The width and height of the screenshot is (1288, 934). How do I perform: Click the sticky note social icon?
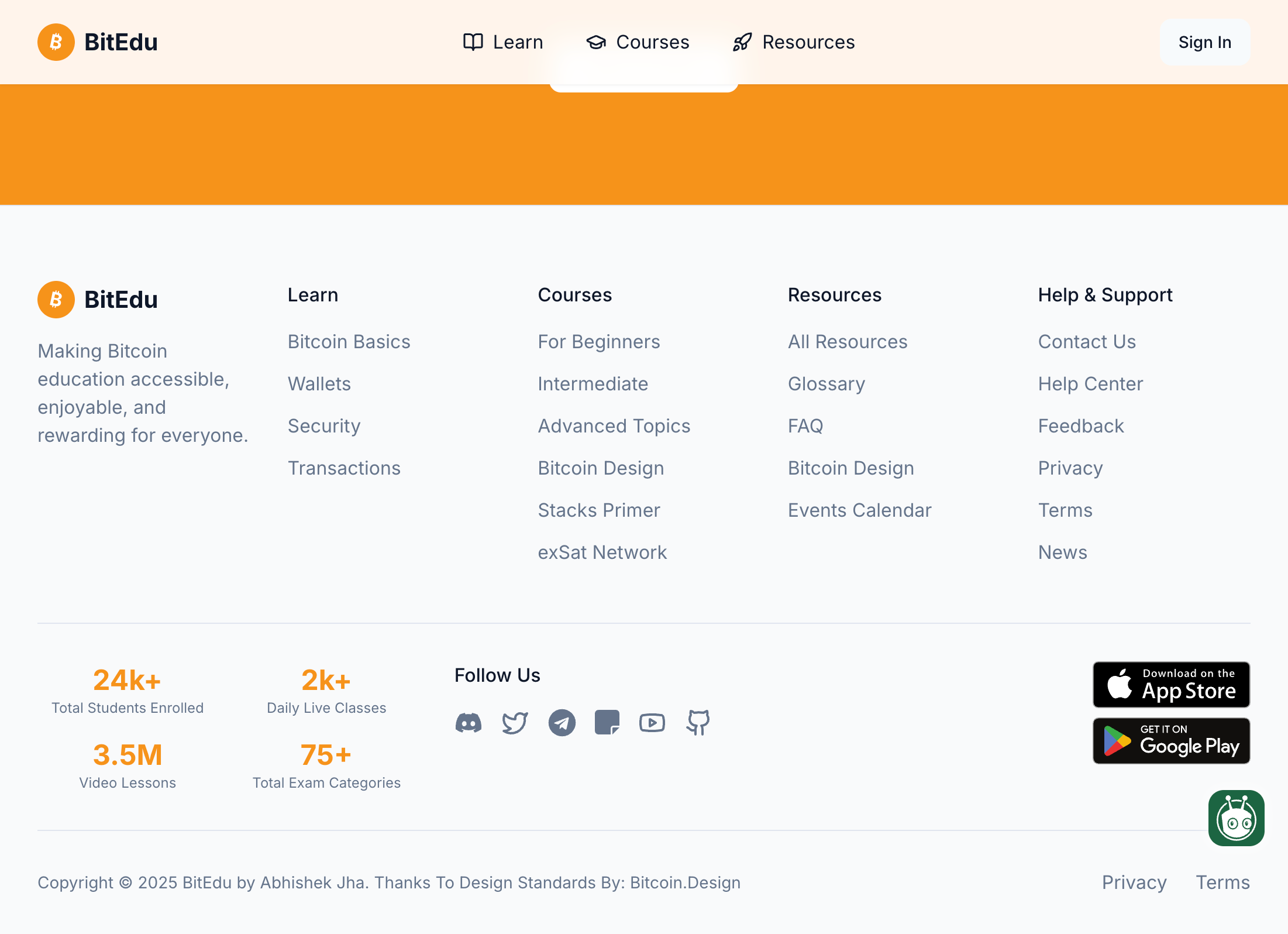pos(607,723)
